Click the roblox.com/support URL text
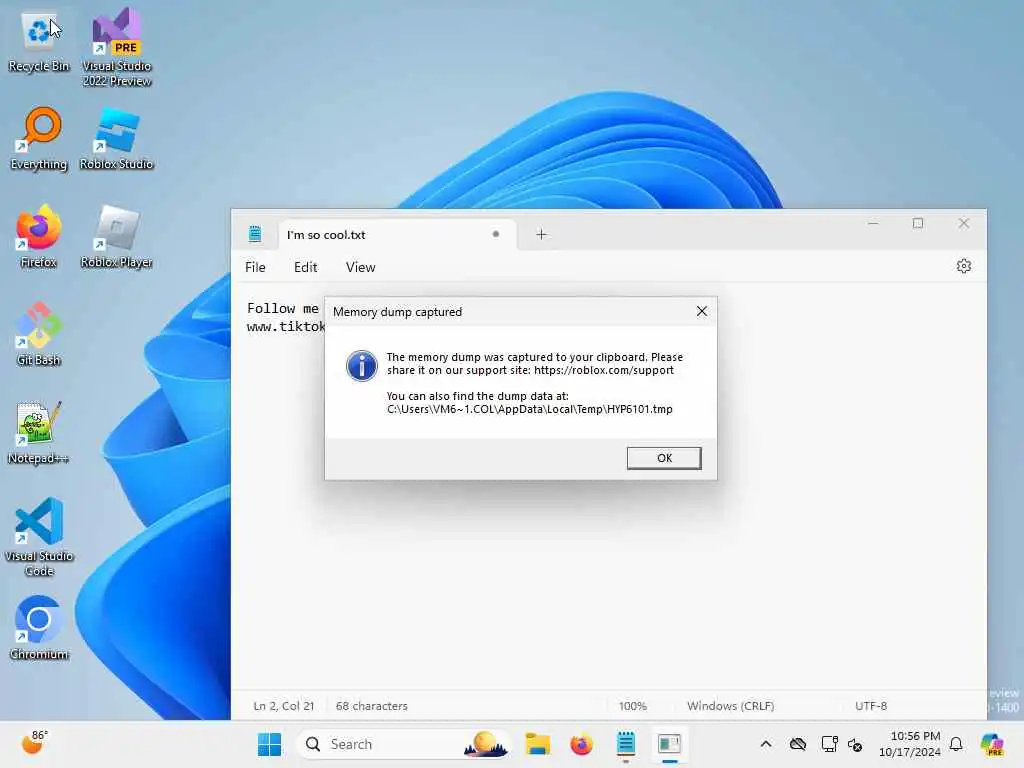Screen dimensions: 1024x768 (x=604, y=370)
